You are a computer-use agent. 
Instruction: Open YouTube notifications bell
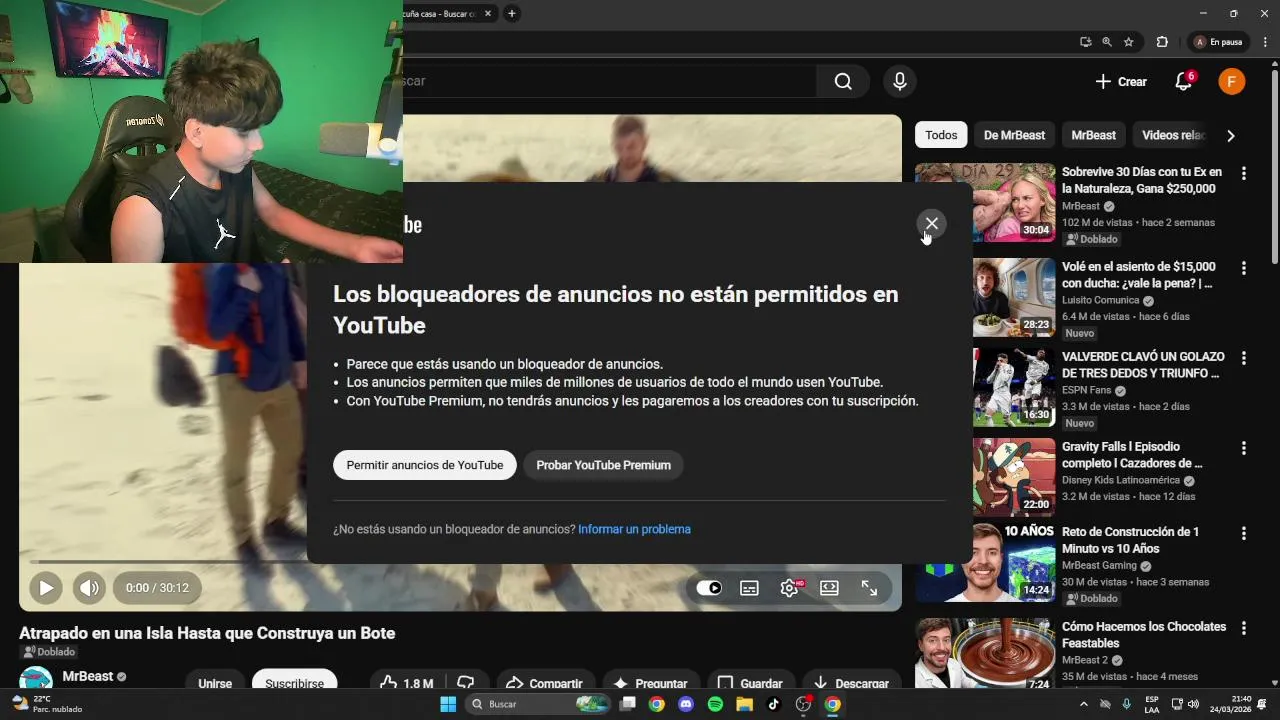pyautogui.click(x=1184, y=82)
